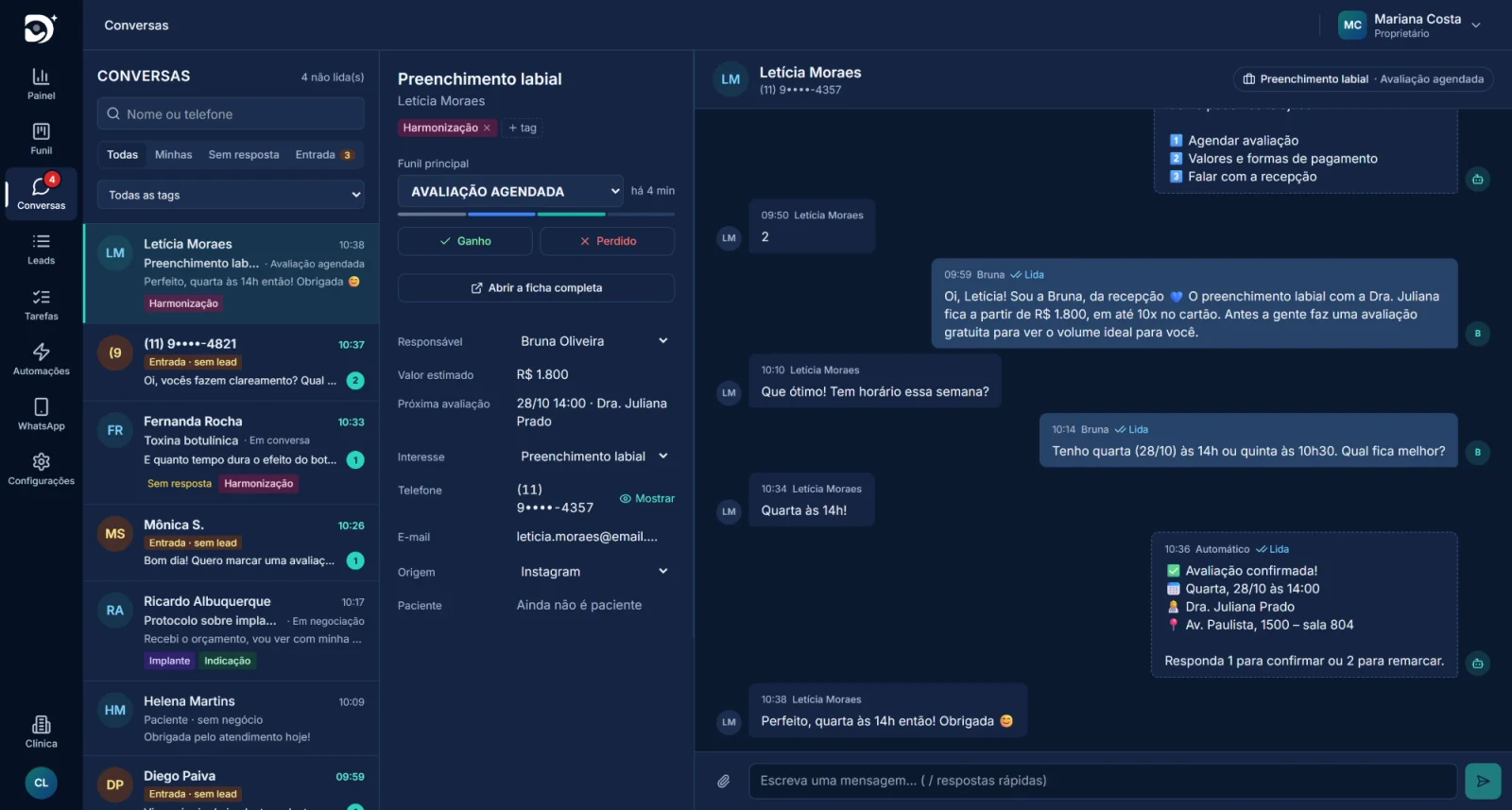Click the bot icon beside the menu options message
The height and width of the screenshot is (810, 1512).
1477,179
